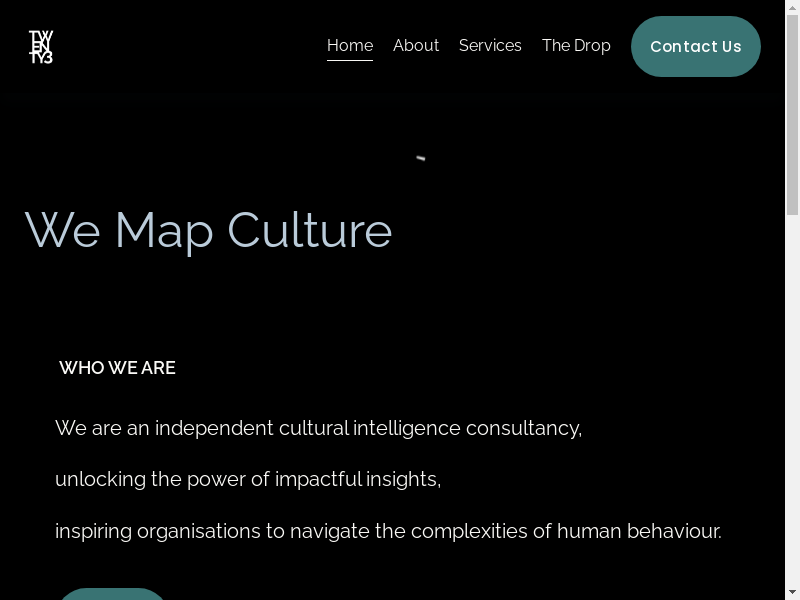
Task: Click the vertical scrollbar thumb
Action: tap(792, 110)
